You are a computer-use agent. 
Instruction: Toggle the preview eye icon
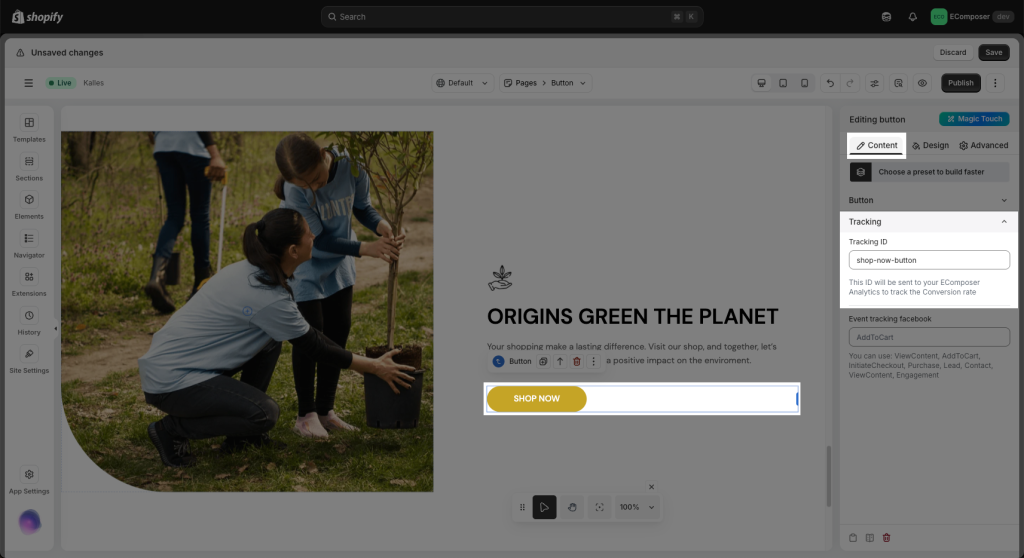pyautogui.click(x=922, y=83)
